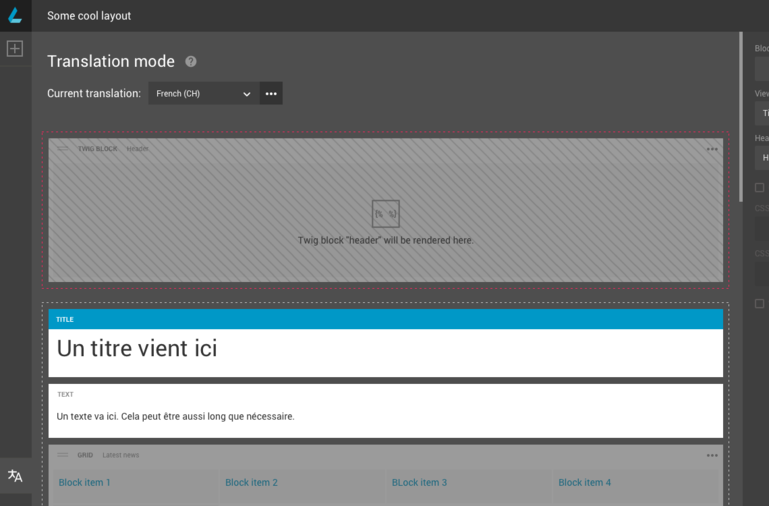769x506 pixels.
Task: Open the translation options three-dot button
Action: 271,94
